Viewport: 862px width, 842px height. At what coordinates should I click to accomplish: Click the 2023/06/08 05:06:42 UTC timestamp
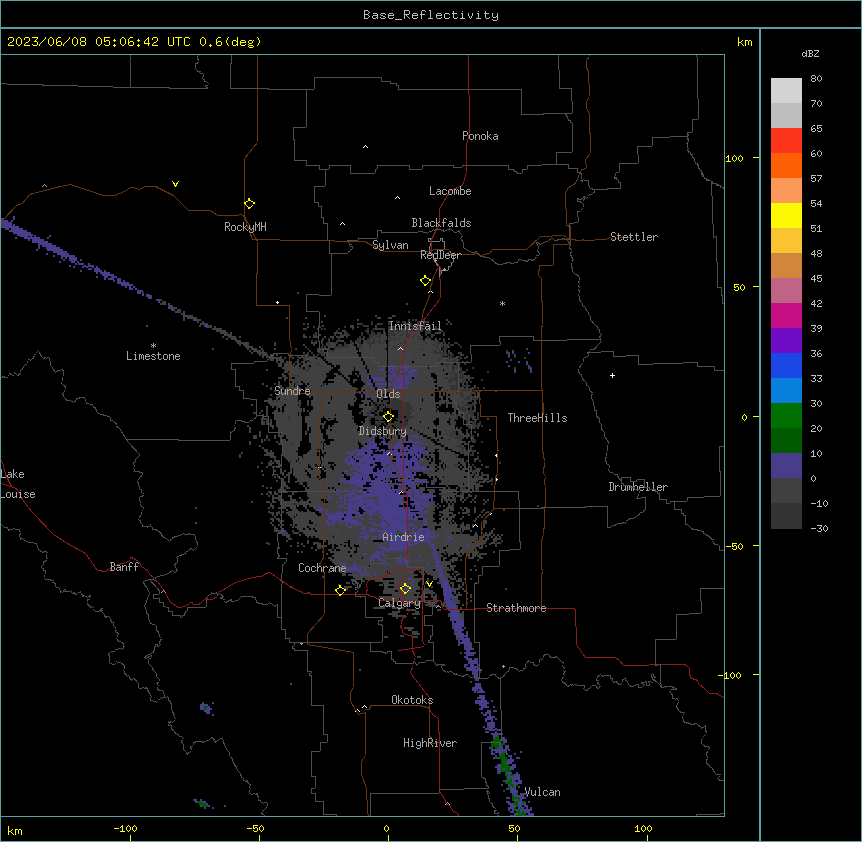tap(99, 42)
